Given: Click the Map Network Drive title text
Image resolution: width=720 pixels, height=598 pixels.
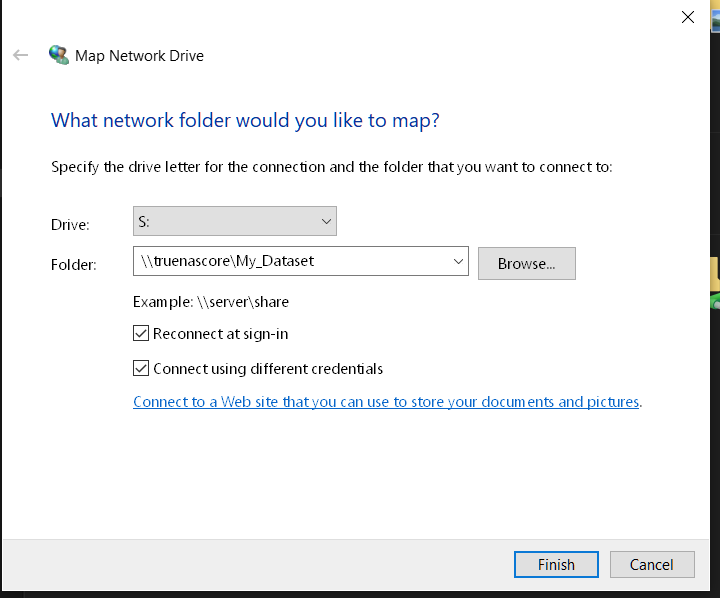Looking at the screenshot, I should pyautogui.click(x=139, y=56).
